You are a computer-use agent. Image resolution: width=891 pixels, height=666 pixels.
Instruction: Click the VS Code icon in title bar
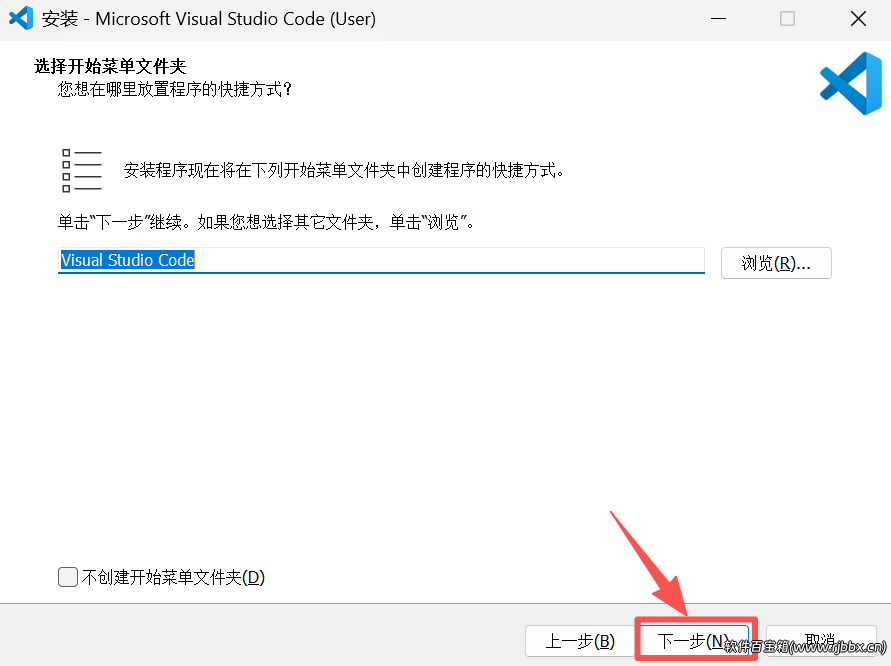pos(20,18)
